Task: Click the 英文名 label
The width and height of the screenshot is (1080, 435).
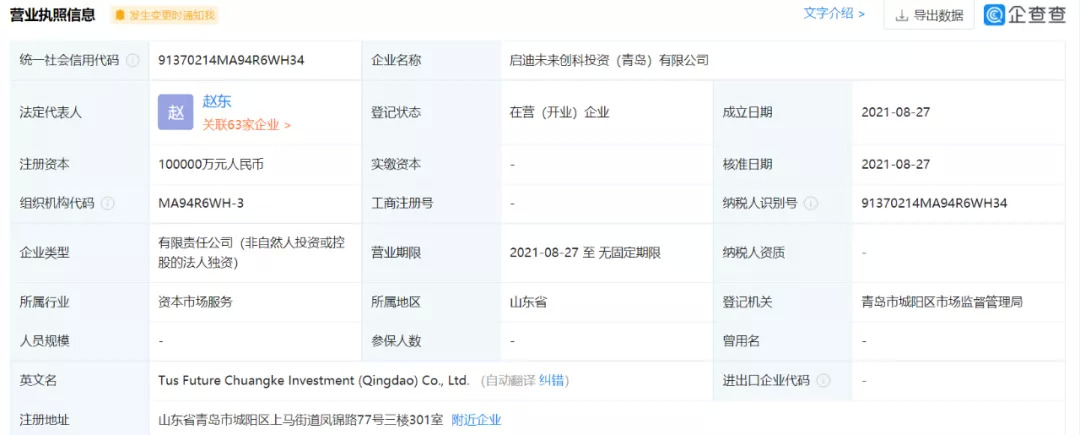Action: [x=39, y=380]
